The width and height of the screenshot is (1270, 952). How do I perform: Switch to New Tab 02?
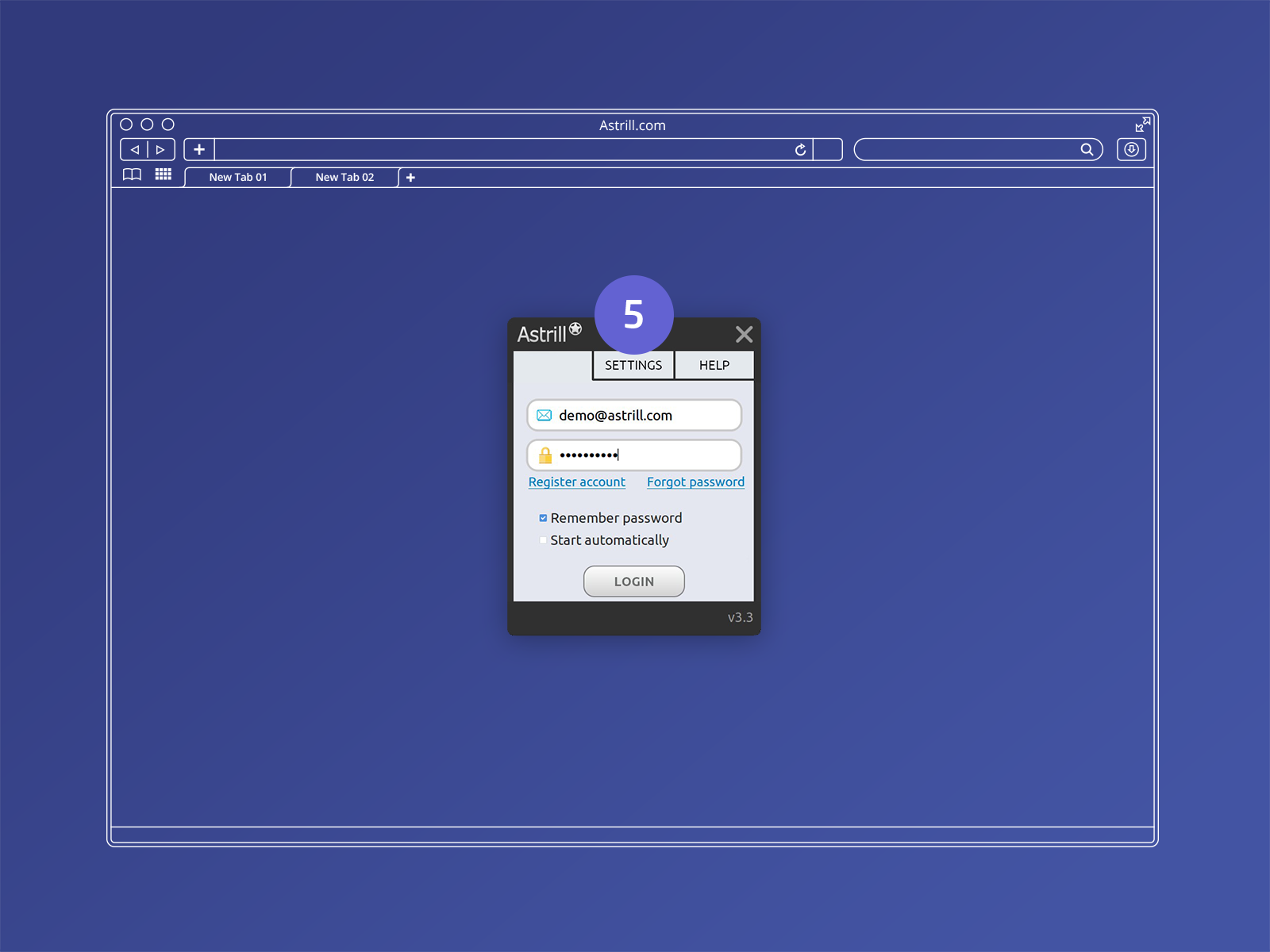click(344, 177)
